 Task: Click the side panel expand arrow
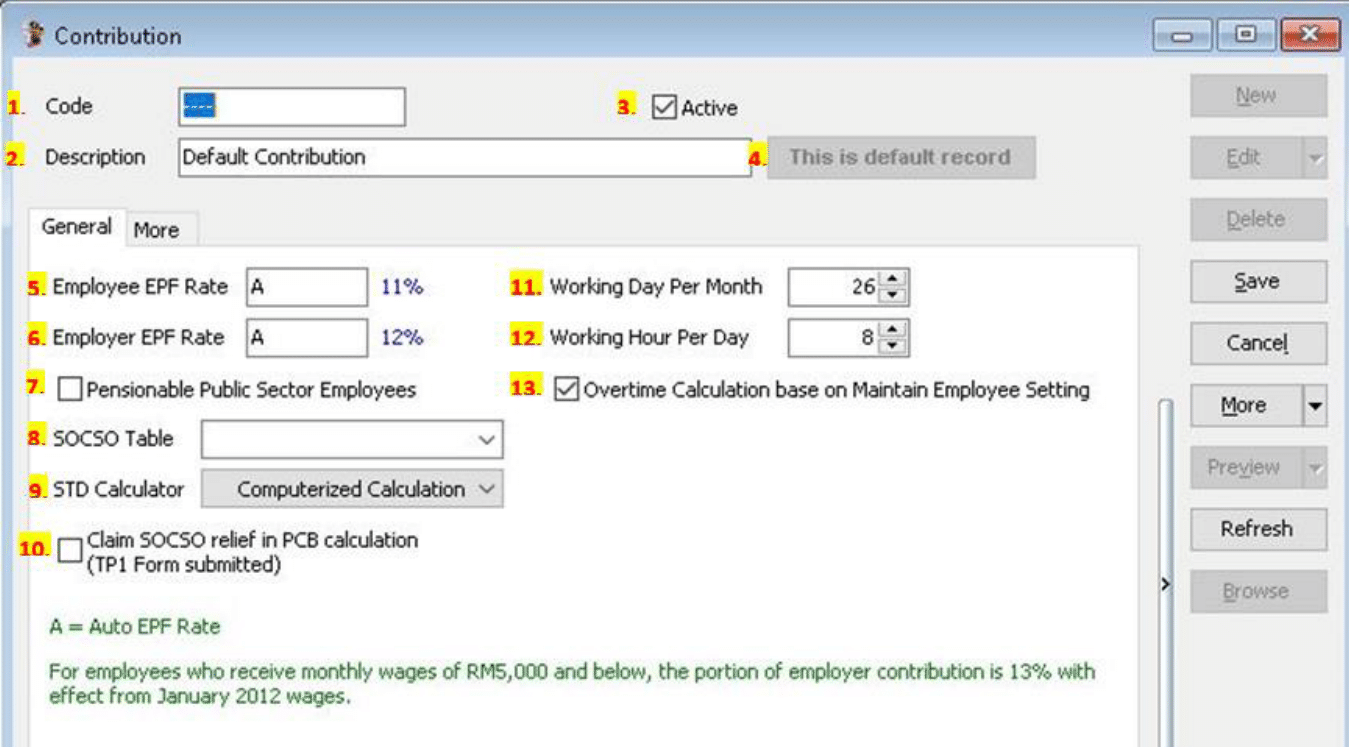point(1165,584)
